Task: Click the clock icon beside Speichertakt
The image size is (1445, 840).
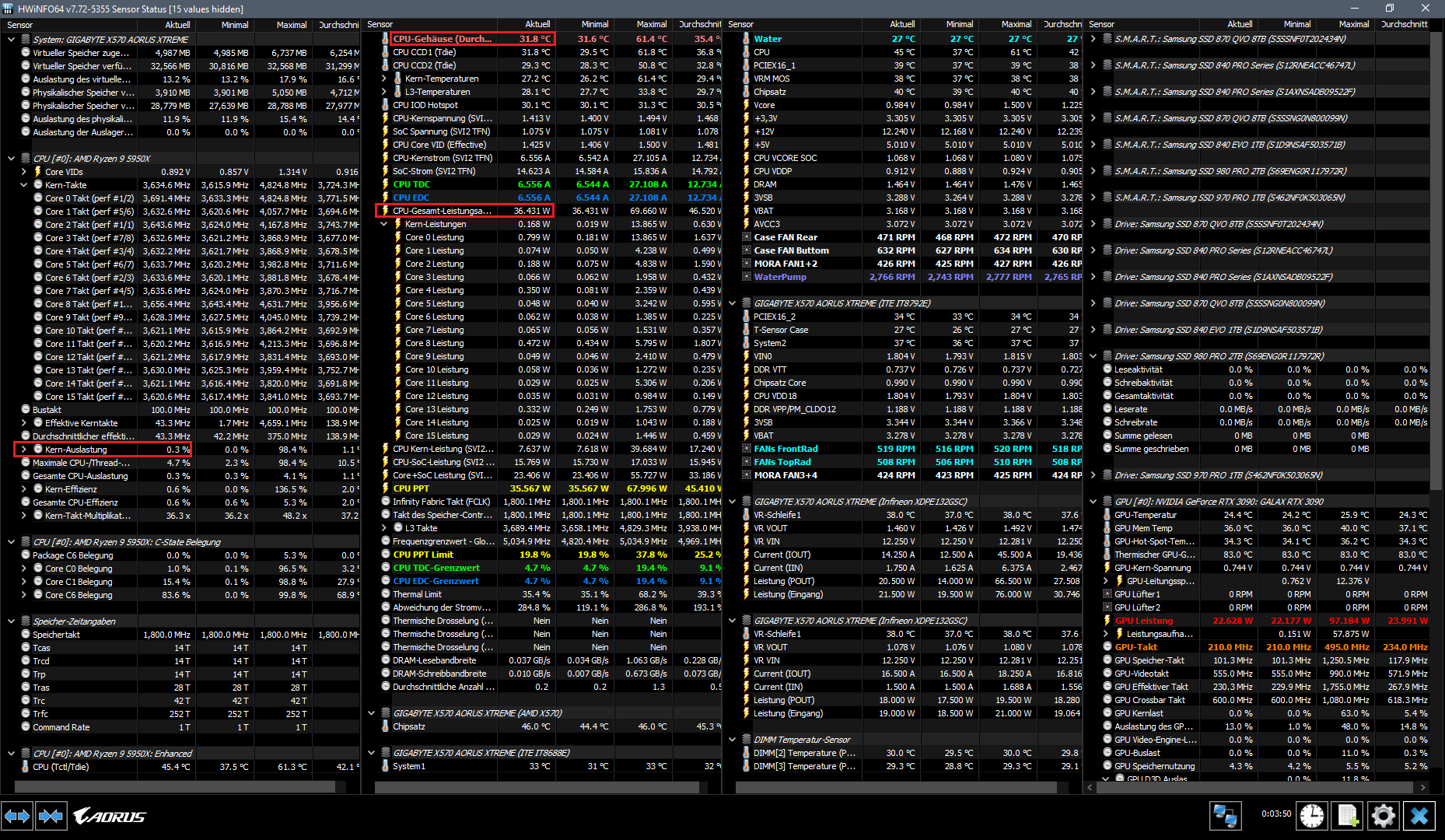Action: coord(26,635)
